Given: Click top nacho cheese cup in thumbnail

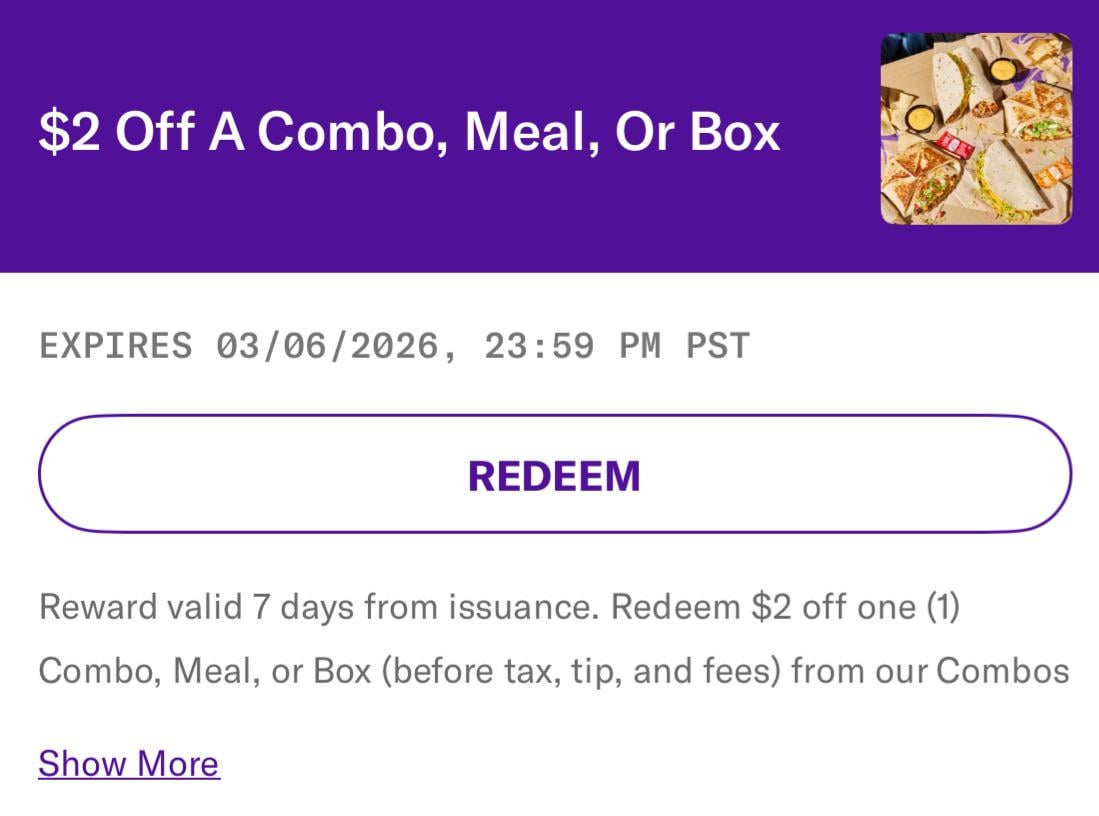Looking at the screenshot, I should (1003, 70).
